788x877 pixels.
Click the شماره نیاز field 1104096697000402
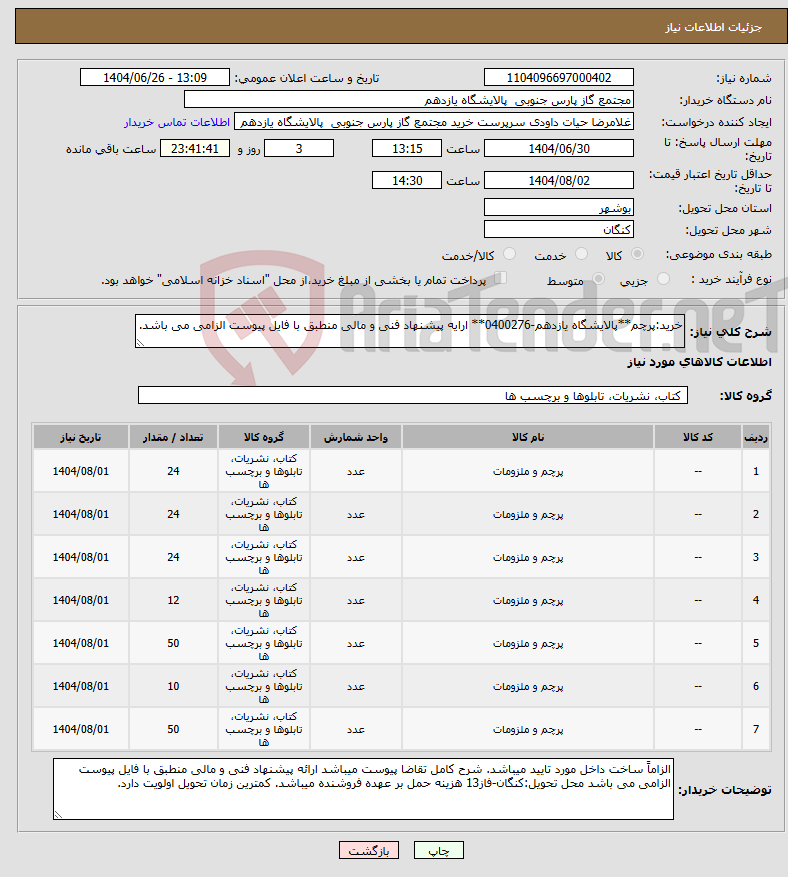[559, 78]
